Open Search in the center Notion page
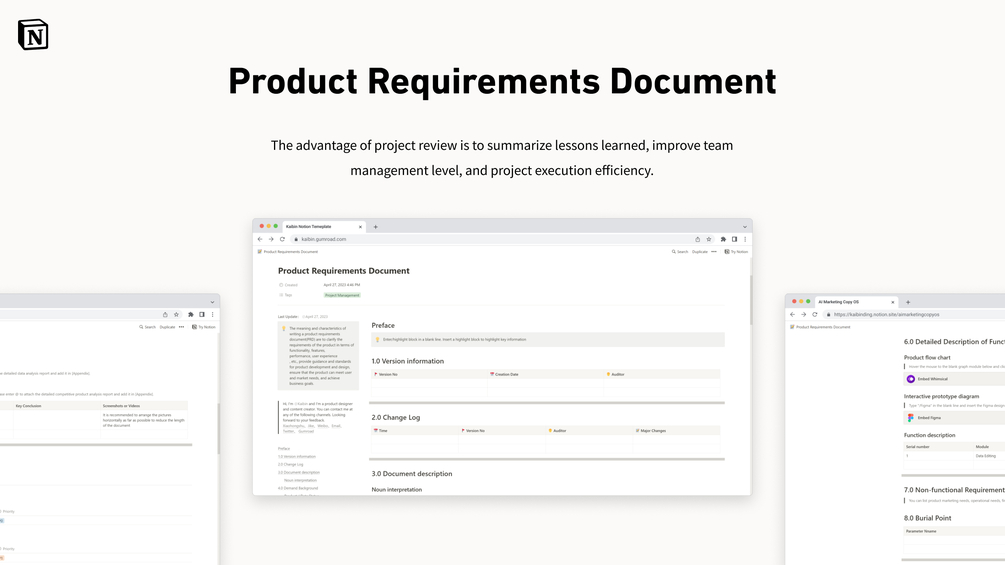The height and width of the screenshot is (565, 1005). pos(679,252)
